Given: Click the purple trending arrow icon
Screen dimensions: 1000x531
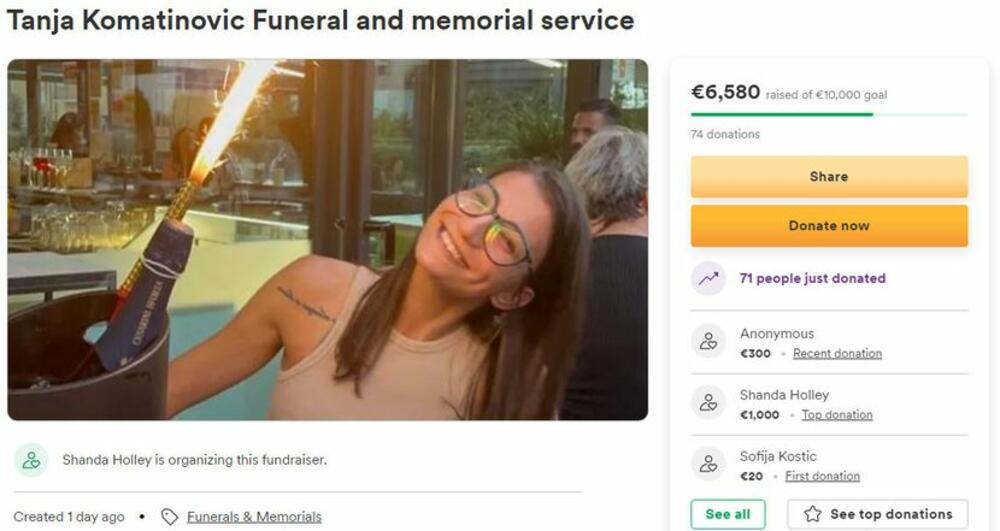Looking at the screenshot, I should click(x=708, y=279).
